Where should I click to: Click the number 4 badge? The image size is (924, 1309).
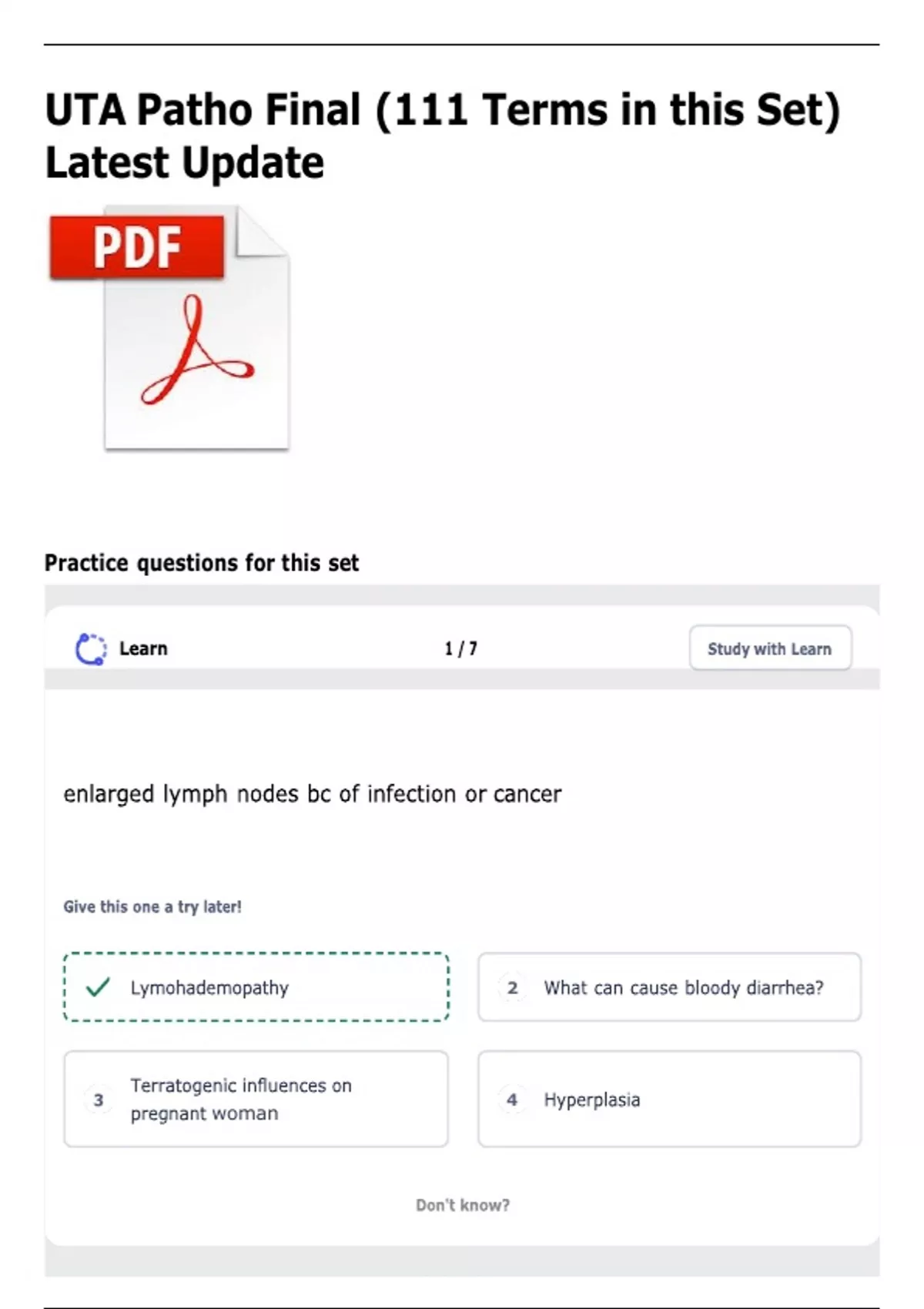coord(513,1100)
